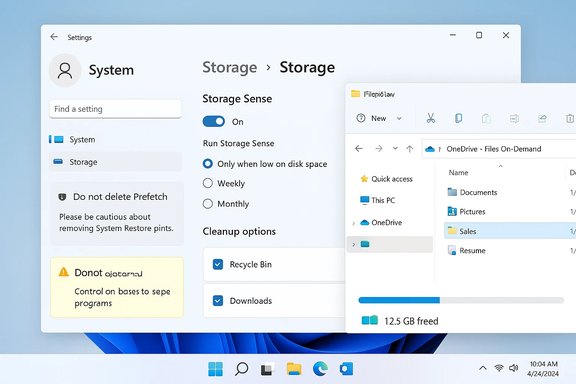Uncheck the Recycle Bin checkbox
This screenshot has width=576, height=384.
[x=218, y=264]
